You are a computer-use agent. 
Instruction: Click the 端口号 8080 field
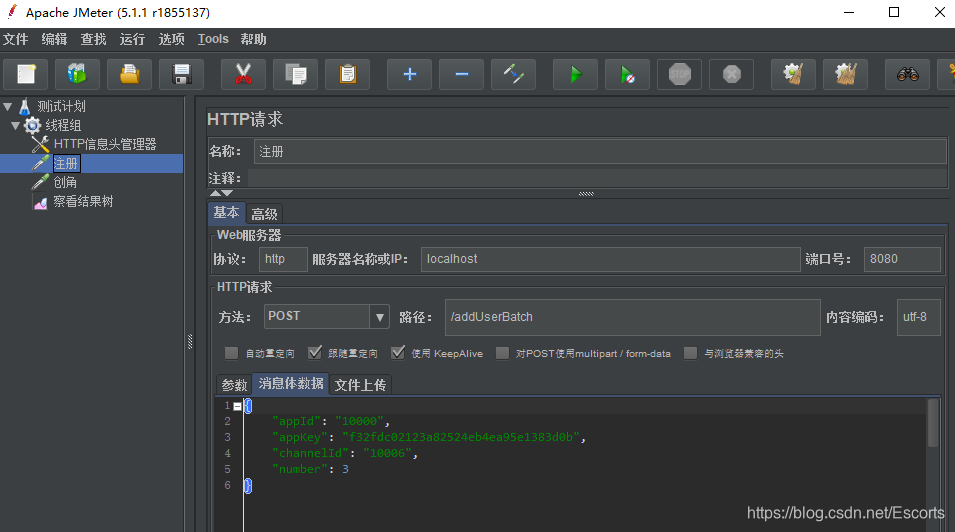(x=902, y=259)
